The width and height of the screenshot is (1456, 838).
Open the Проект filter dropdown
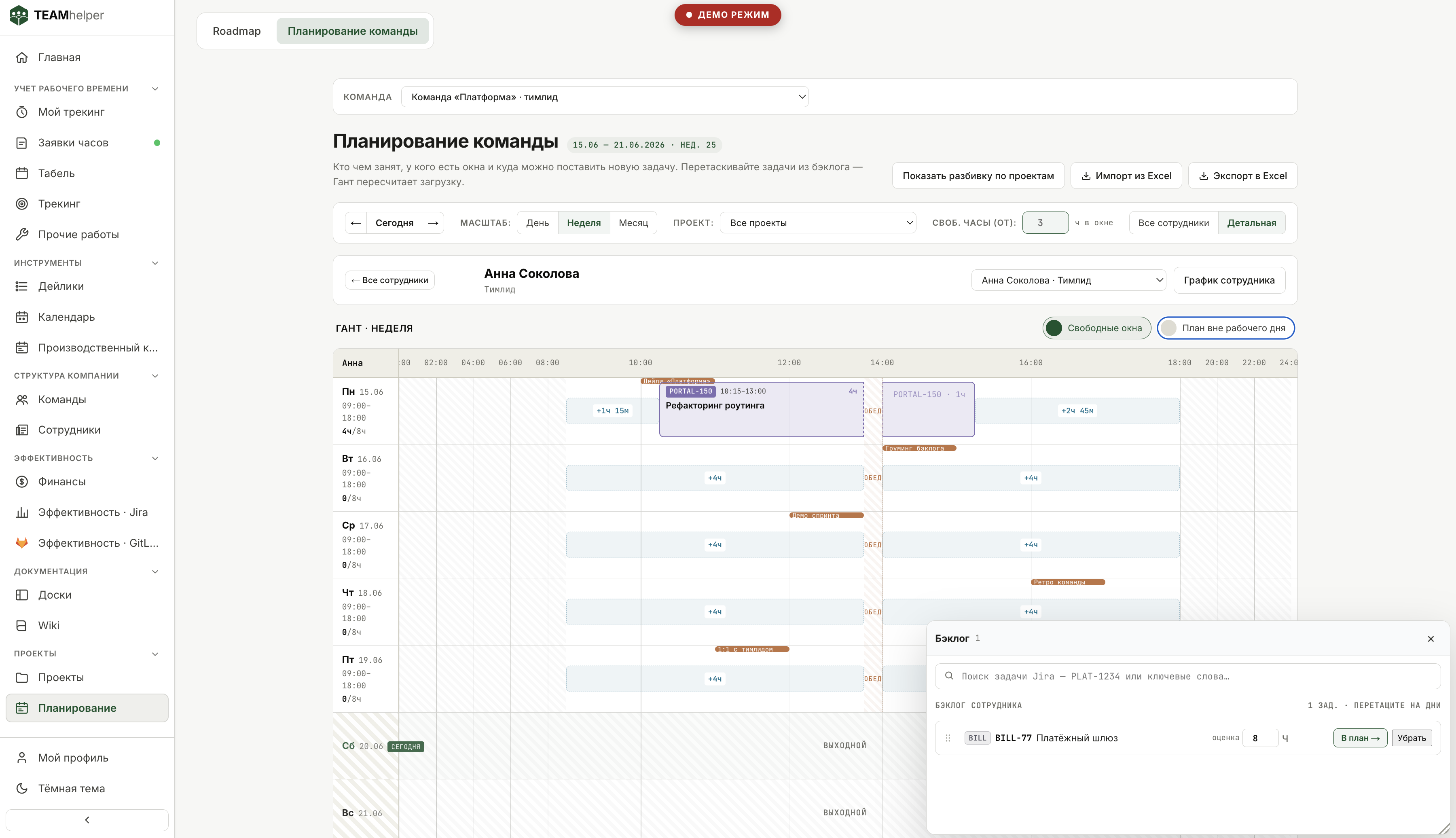[x=818, y=223]
